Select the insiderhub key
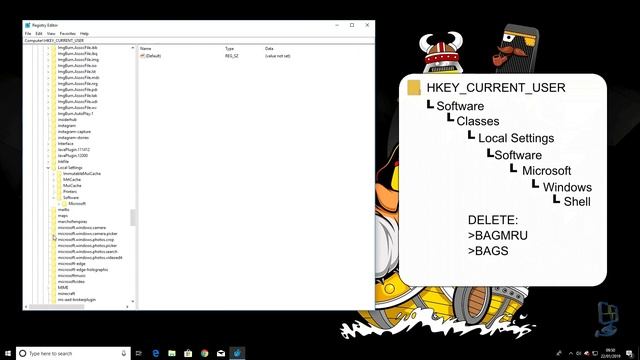The image size is (640, 360). [x=67, y=120]
